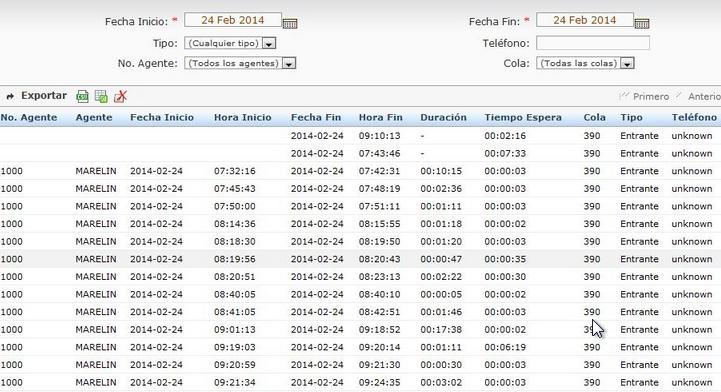Select Hora Fin 09:24:35 cell
721x392 pixels.
(379, 382)
